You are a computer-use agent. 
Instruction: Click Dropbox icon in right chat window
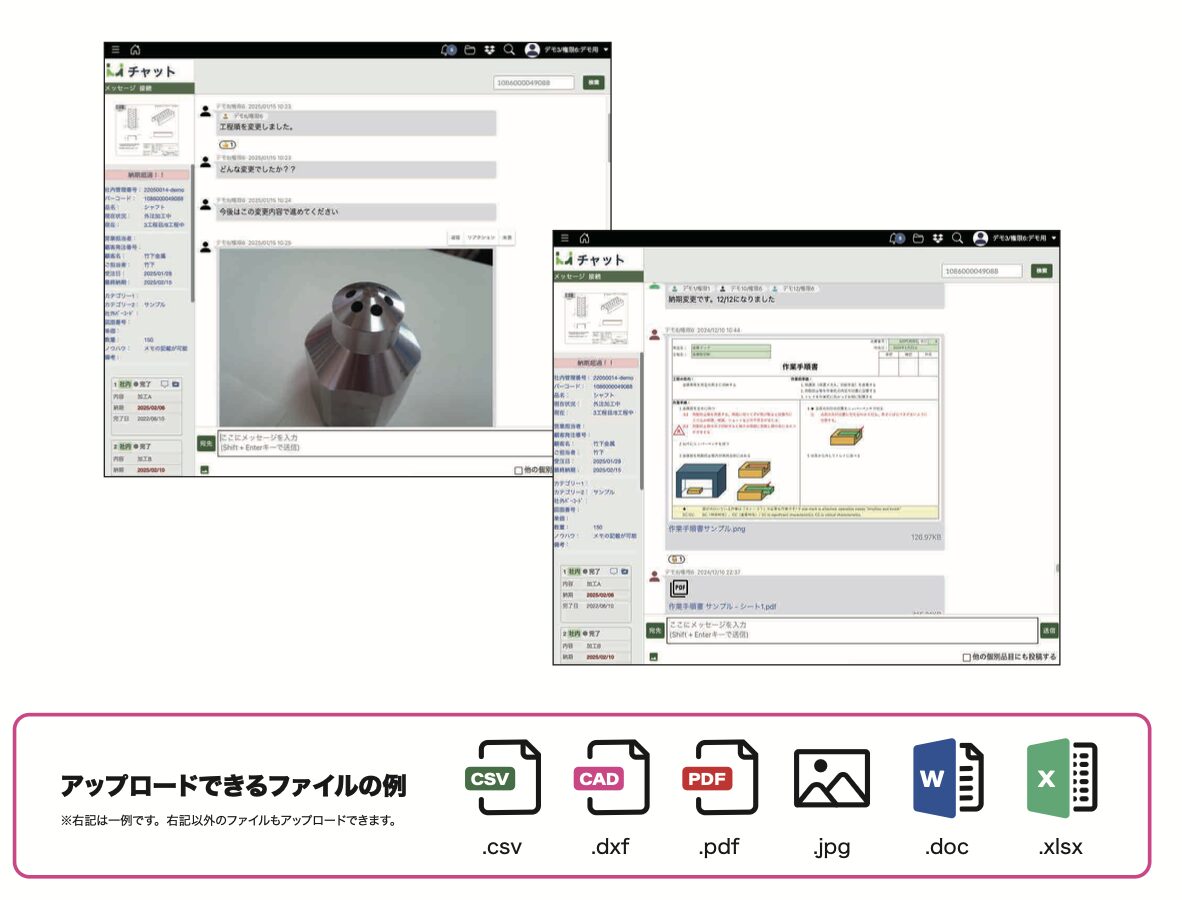pyautogui.click(x=938, y=238)
